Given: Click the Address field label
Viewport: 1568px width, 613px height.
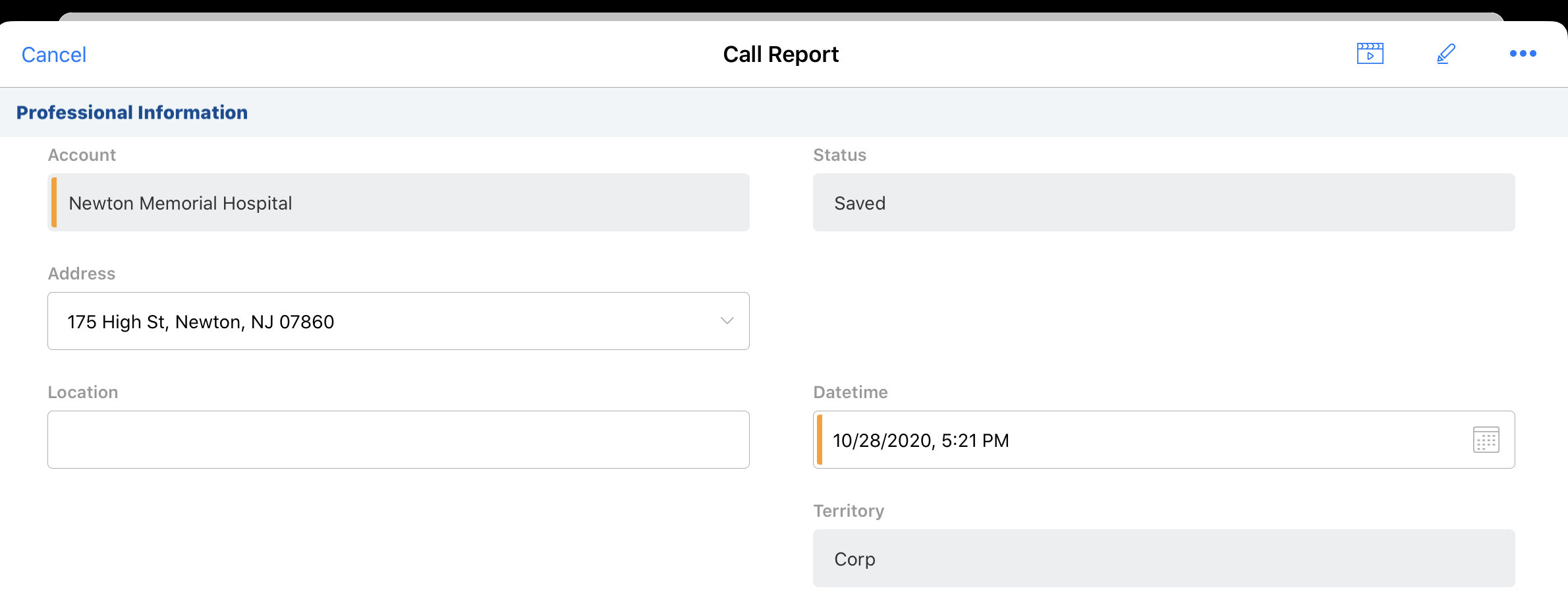Looking at the screenshot, I should pyautogui.click(x=82, y=274).
